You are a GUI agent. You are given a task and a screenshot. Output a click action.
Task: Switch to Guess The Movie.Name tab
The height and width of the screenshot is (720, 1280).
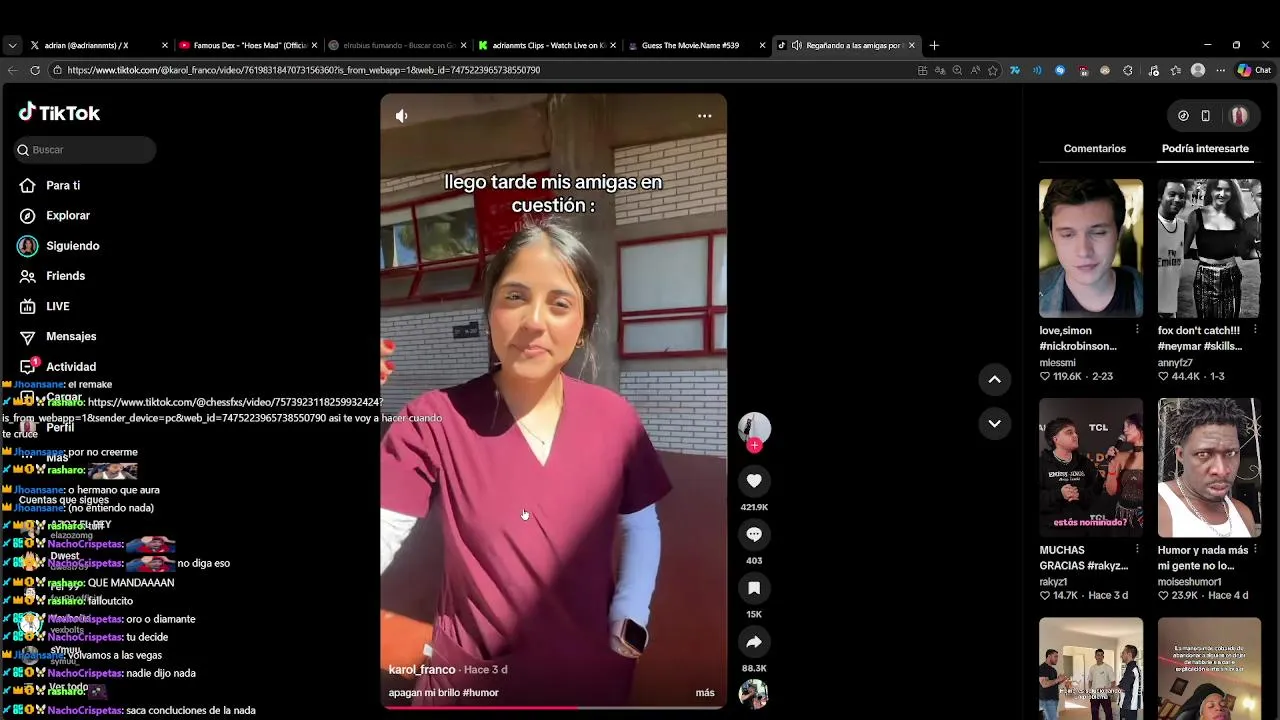(x=695, y=45)
